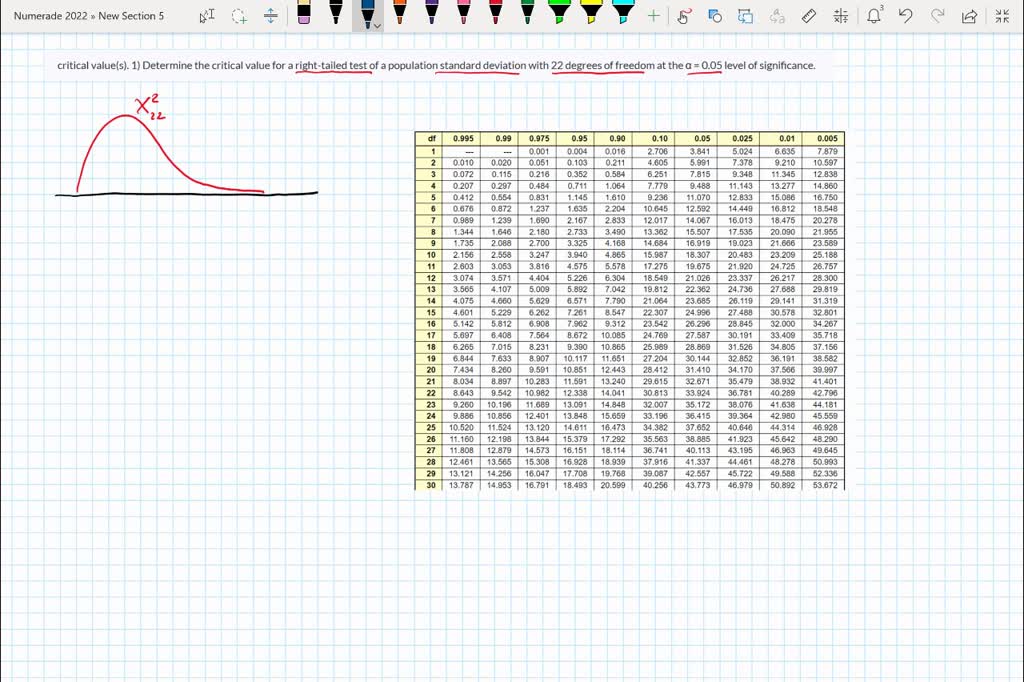Open the ink adjustment settings
1024x682 pixels.
click(841, 16)
